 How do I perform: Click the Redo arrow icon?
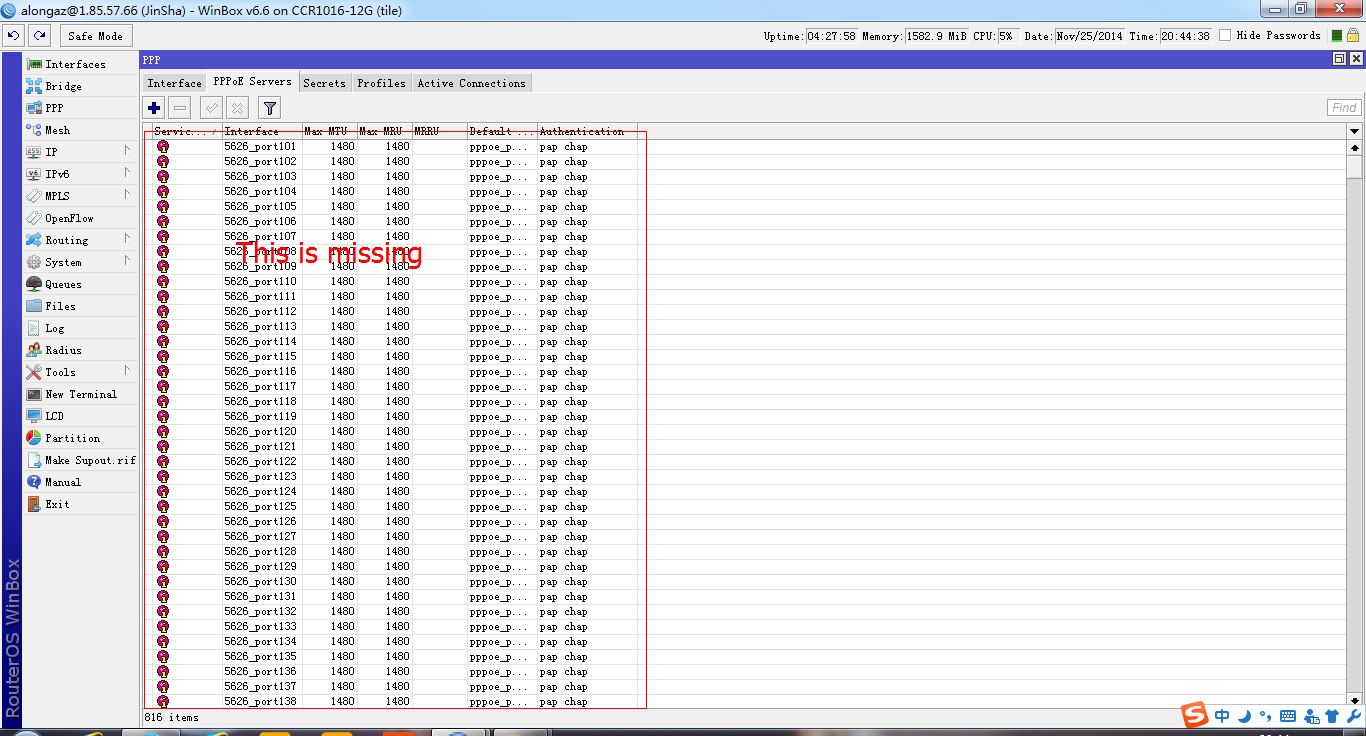tap(39, 35)
